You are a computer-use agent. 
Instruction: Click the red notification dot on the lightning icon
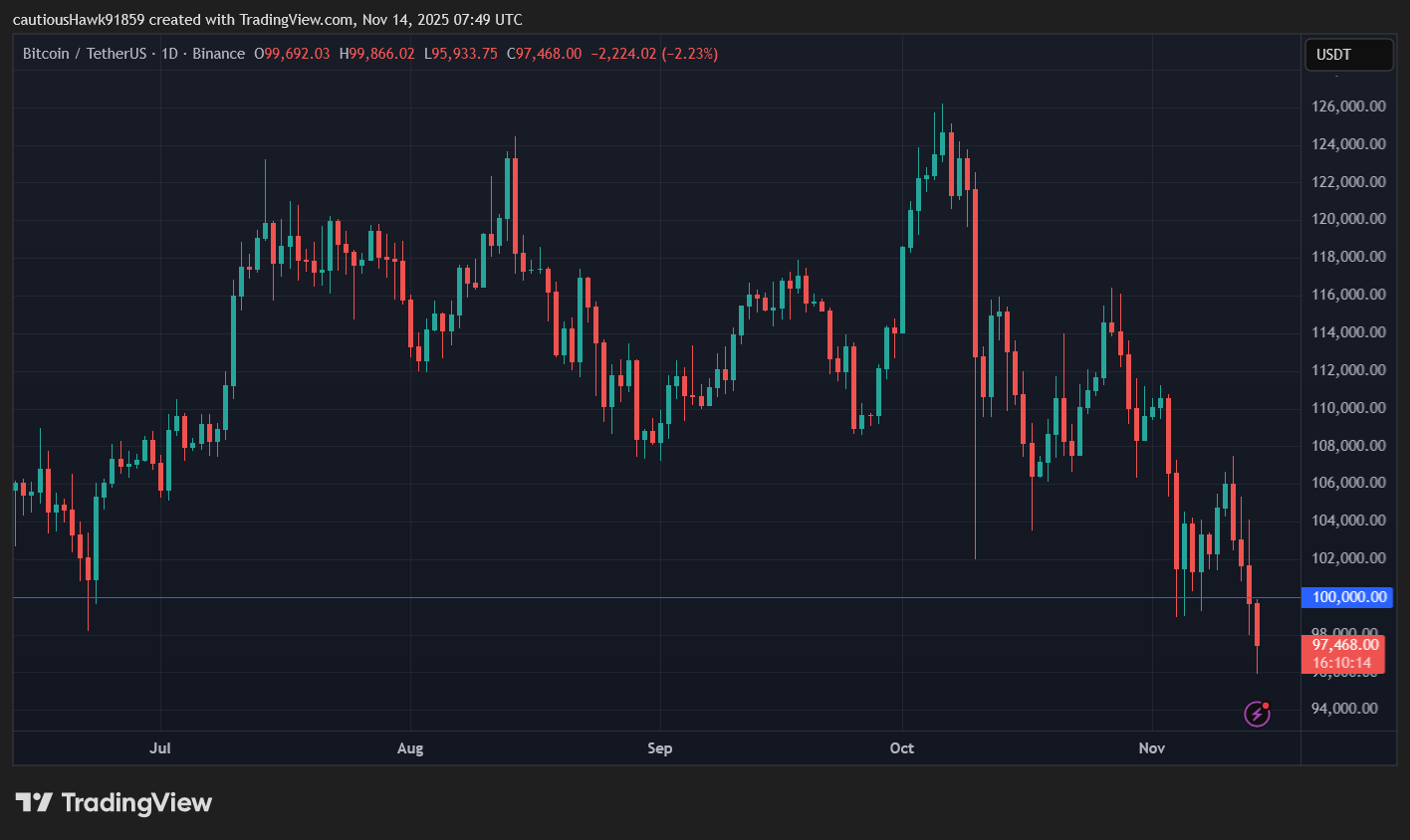click(1268, 705)
